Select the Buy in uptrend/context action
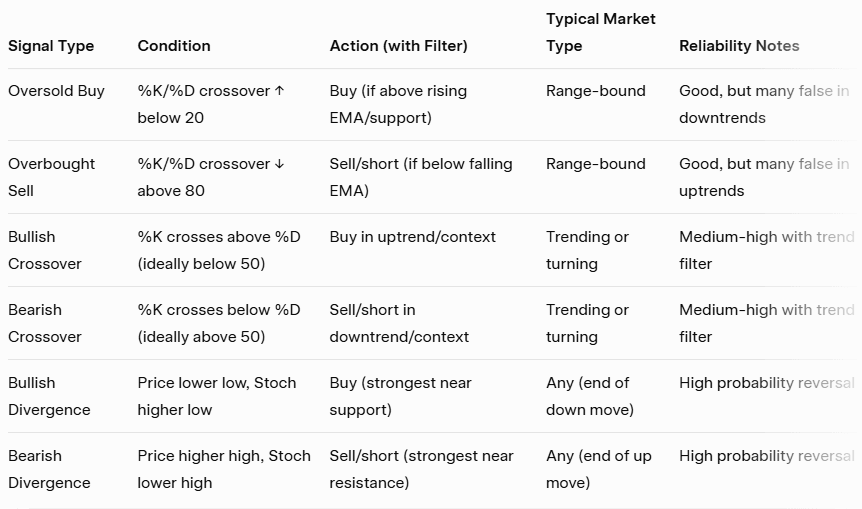 point(412,237)
